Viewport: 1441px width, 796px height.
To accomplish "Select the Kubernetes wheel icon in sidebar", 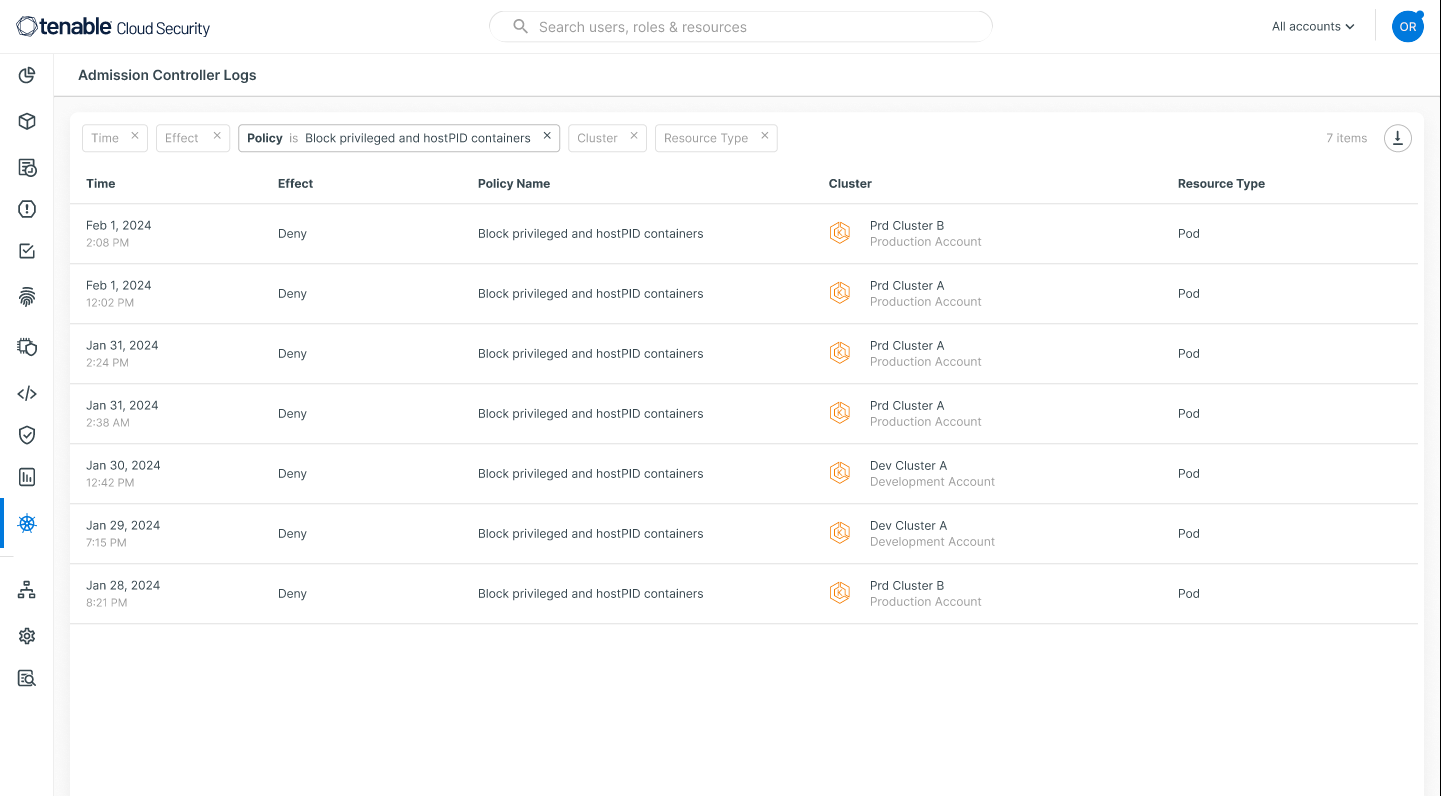I will pos(27,523).
